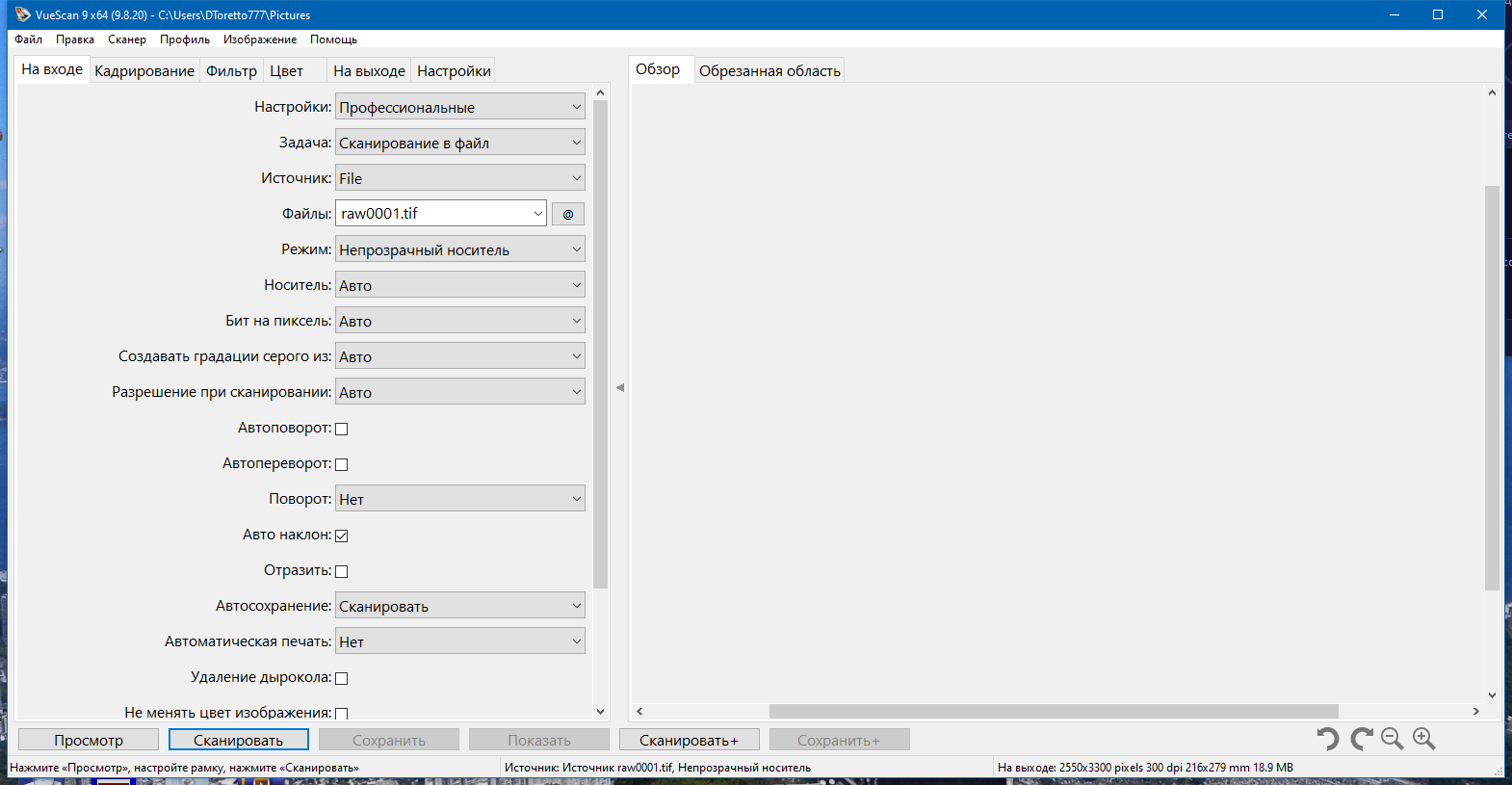
Task: Enable Удаление дырокола checkbox
Action: (341, 678)
